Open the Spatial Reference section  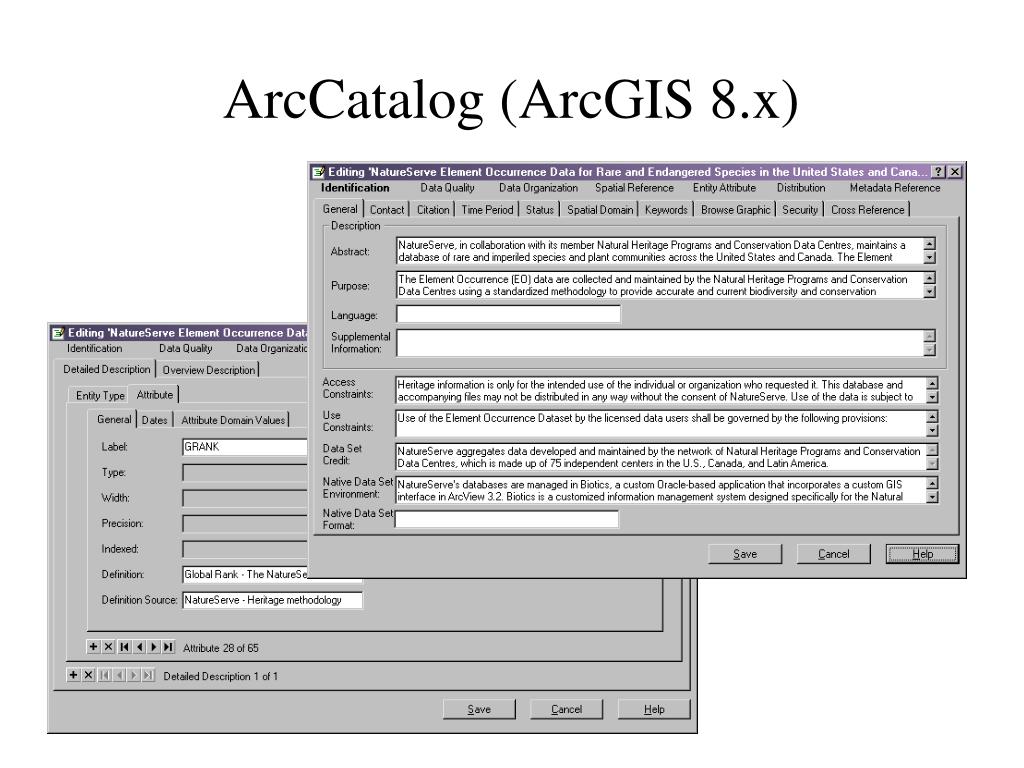pos(634,188)
